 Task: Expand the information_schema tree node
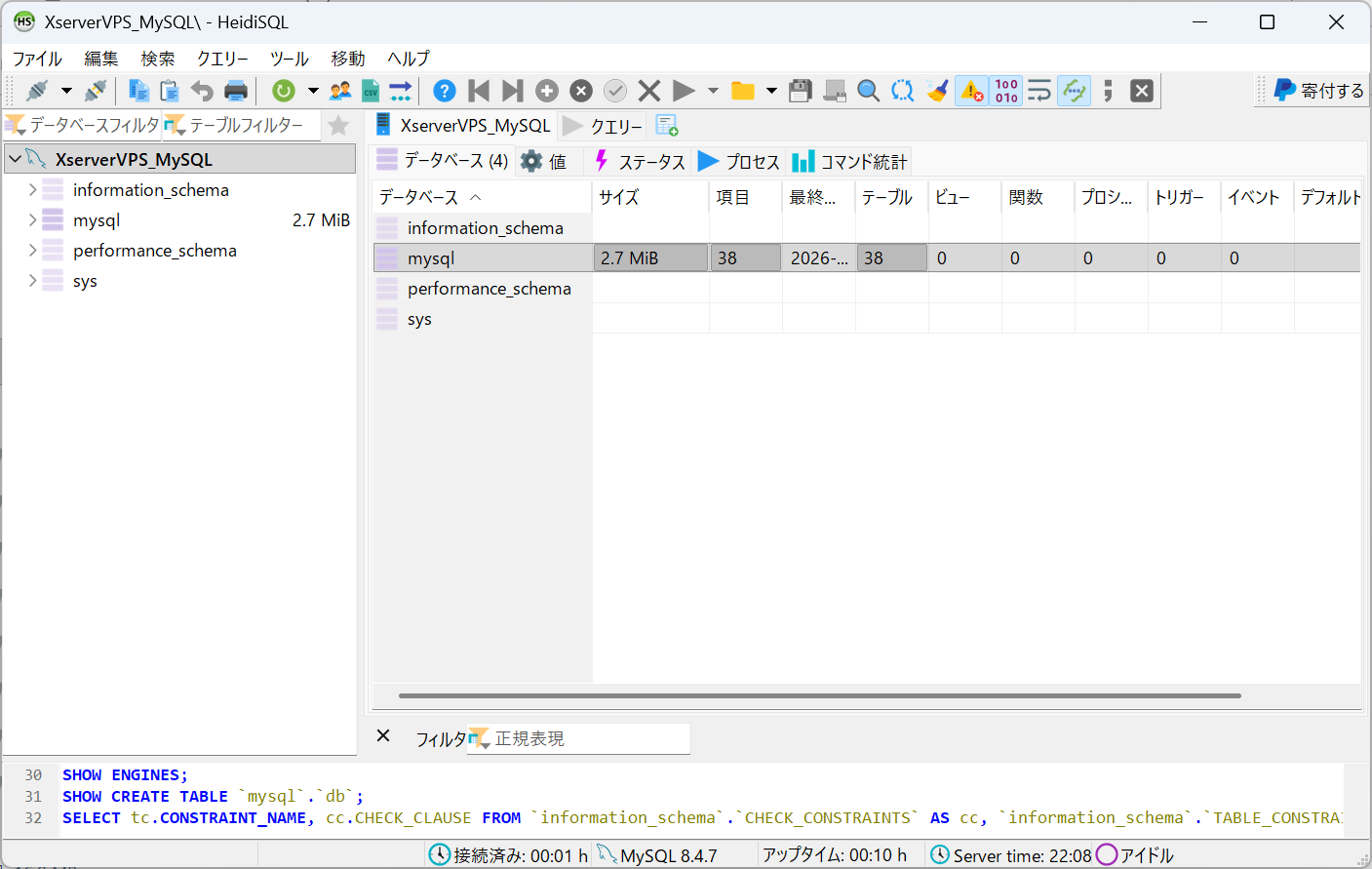[32, 190]
